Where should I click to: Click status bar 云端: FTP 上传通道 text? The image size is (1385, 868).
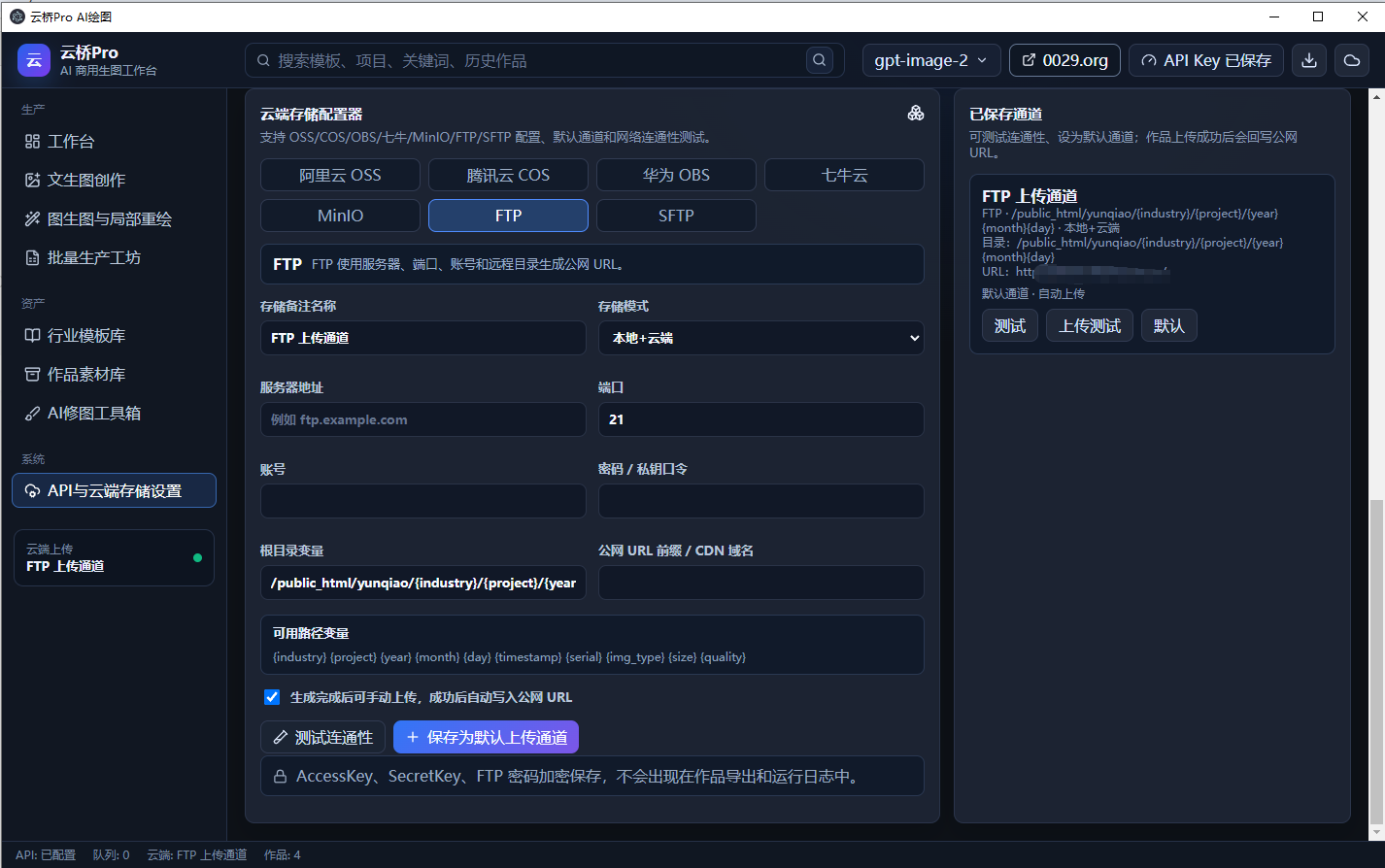(197, 855)
